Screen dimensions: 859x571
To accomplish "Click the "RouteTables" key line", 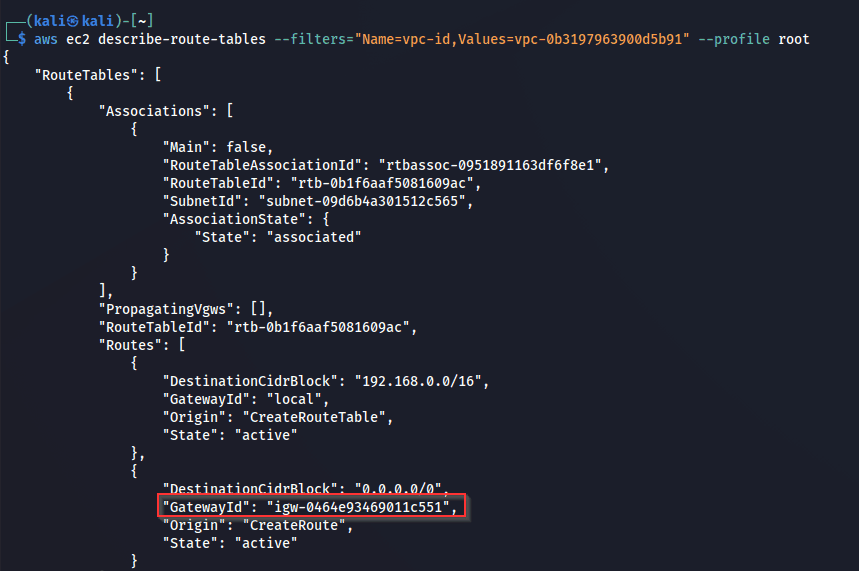I will [93, 75].
